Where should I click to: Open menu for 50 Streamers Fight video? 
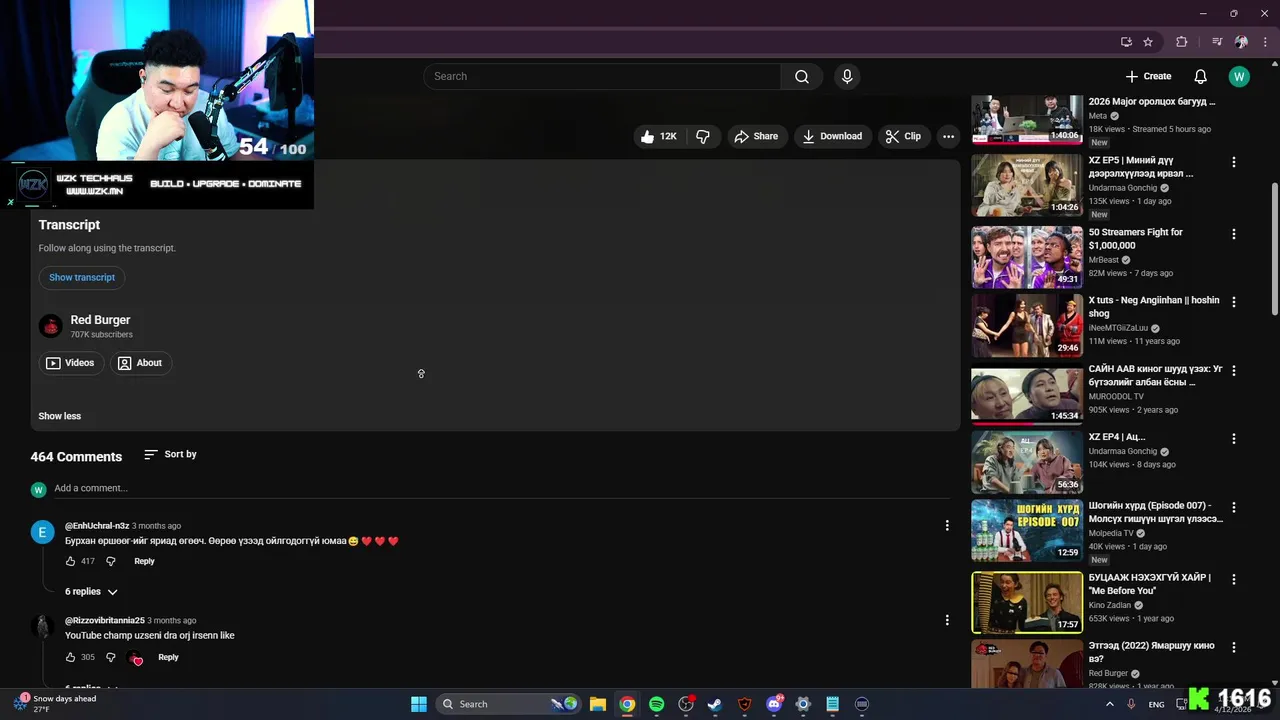click(x=1233, y=234)
